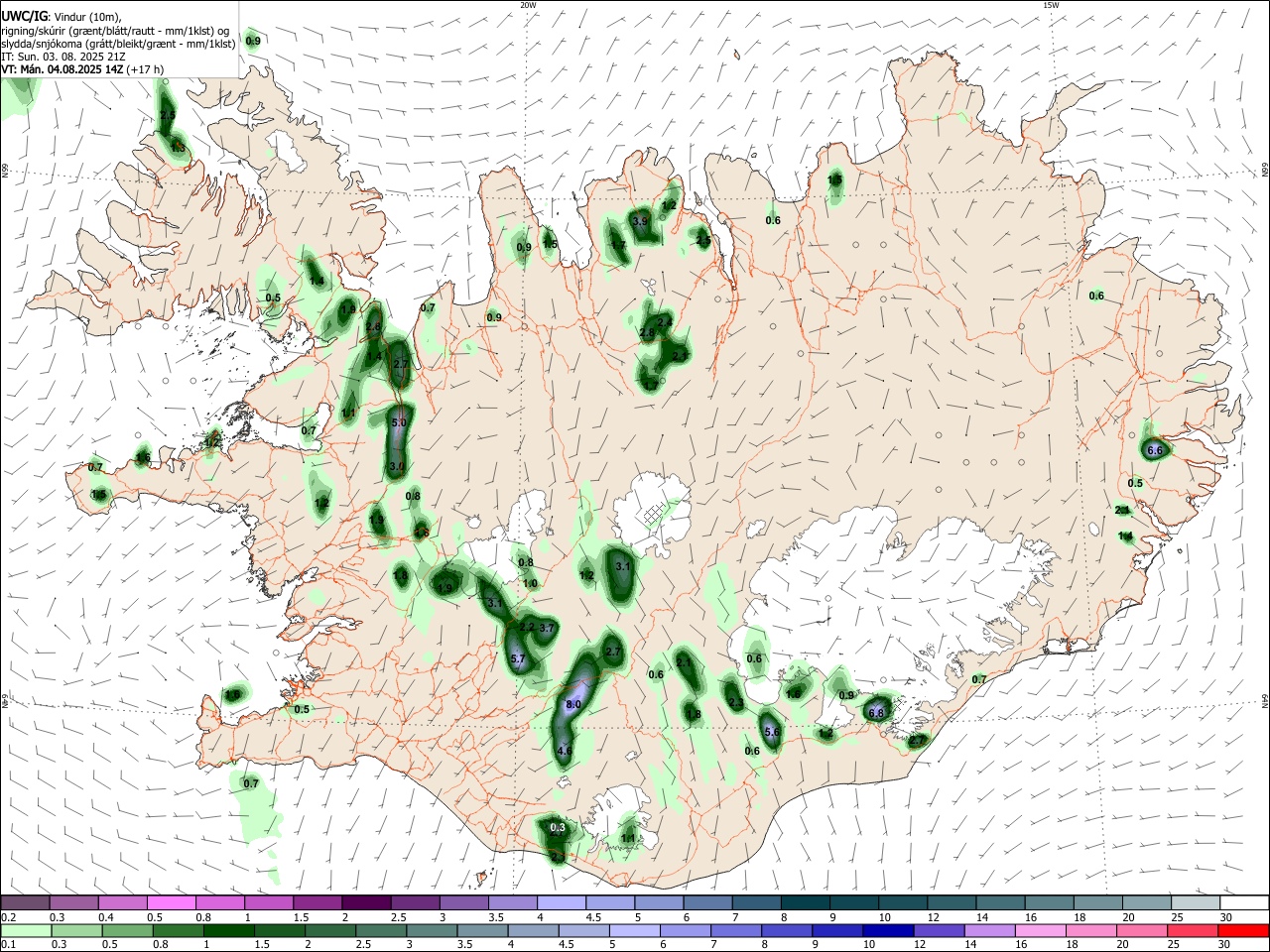
Task: Select the dark teal 8–9 snow legend swatch
Action: click(x=805, y=903)
